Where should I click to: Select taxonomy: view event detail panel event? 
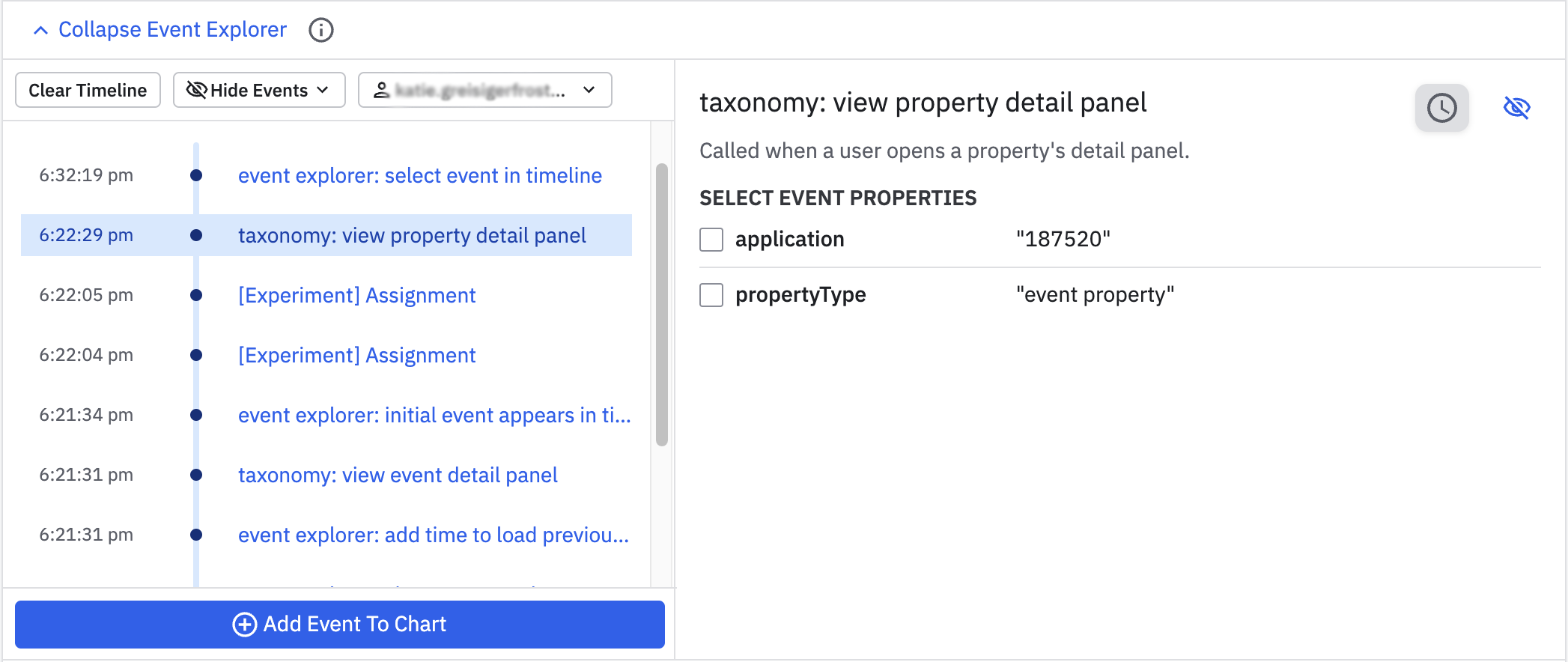click(x=398, y=476)
